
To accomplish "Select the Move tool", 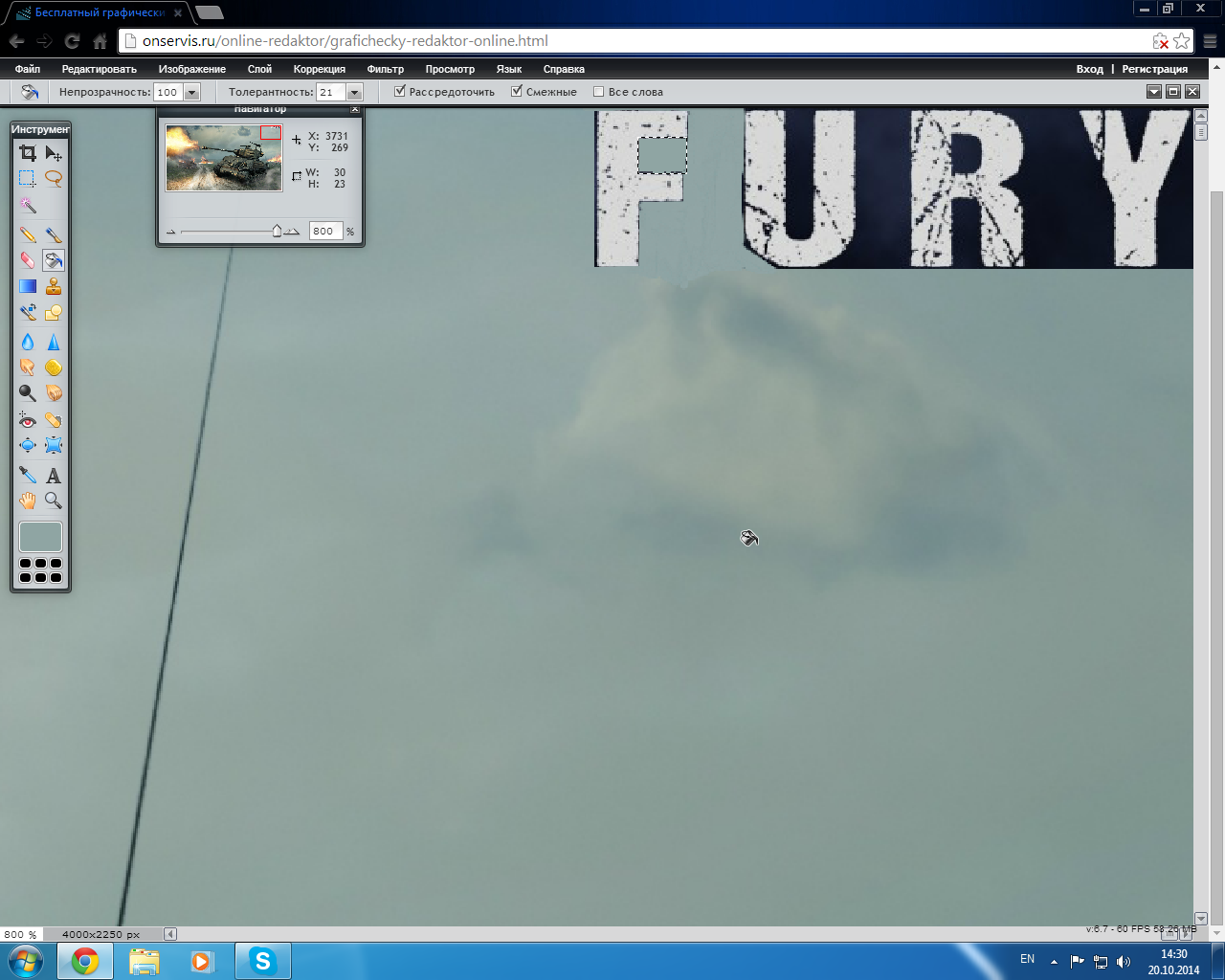I will [x=54, y=153].
